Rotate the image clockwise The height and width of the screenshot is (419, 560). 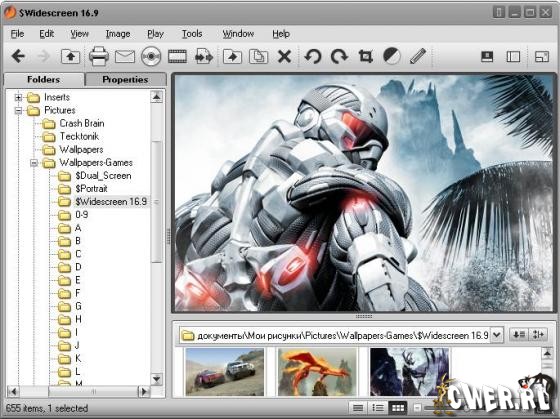coord(339,56)
